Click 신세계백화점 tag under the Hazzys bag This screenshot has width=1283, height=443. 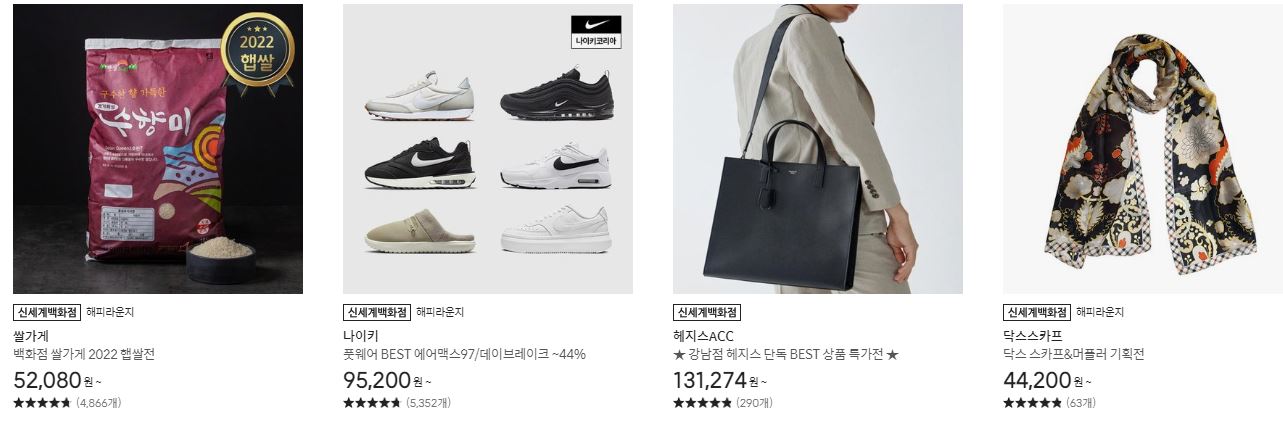(x=707, y=312)
